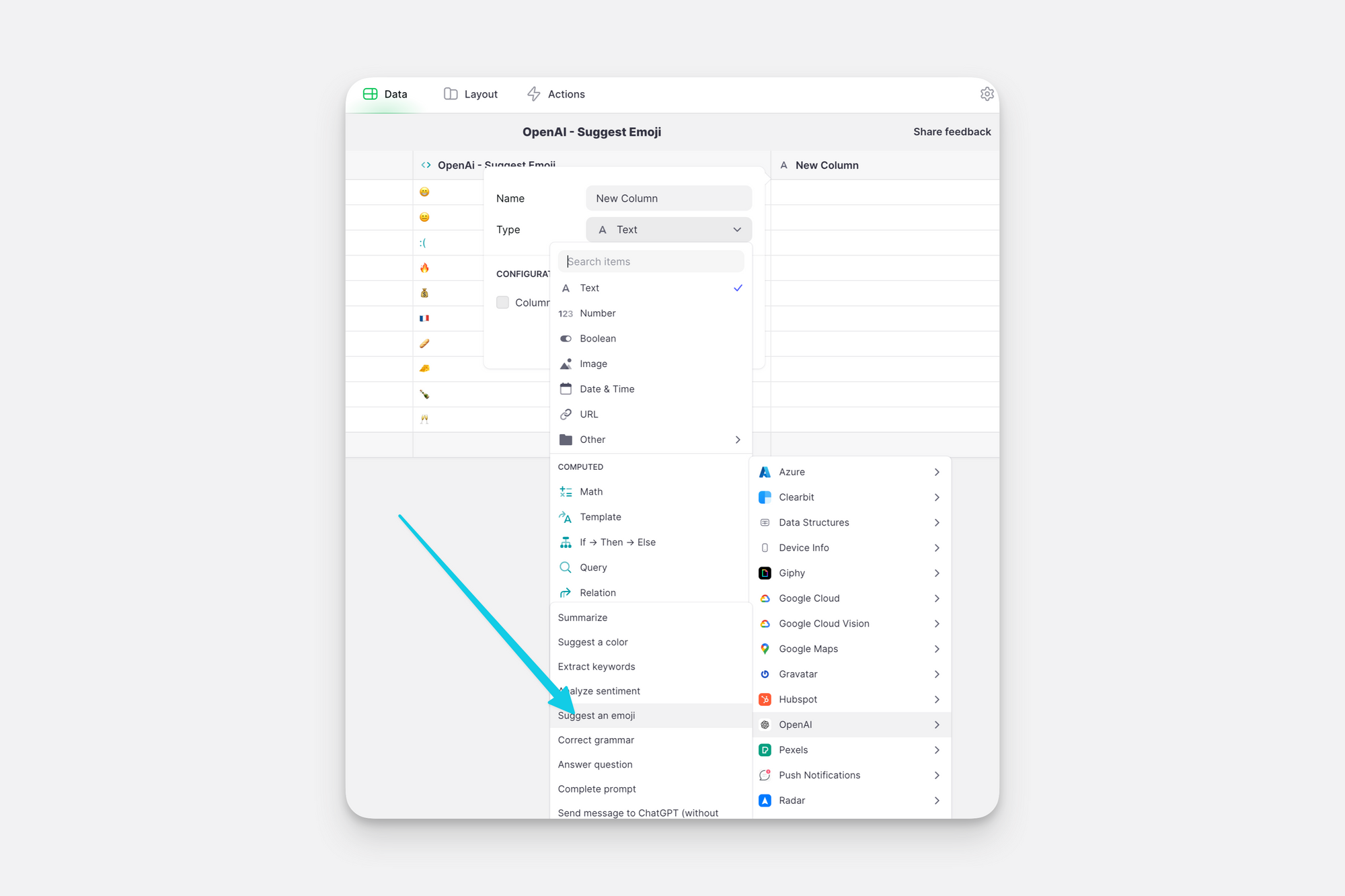Click the Share feedback link
The width and height of the screenshot is (1345, 896).
[952, 132]
